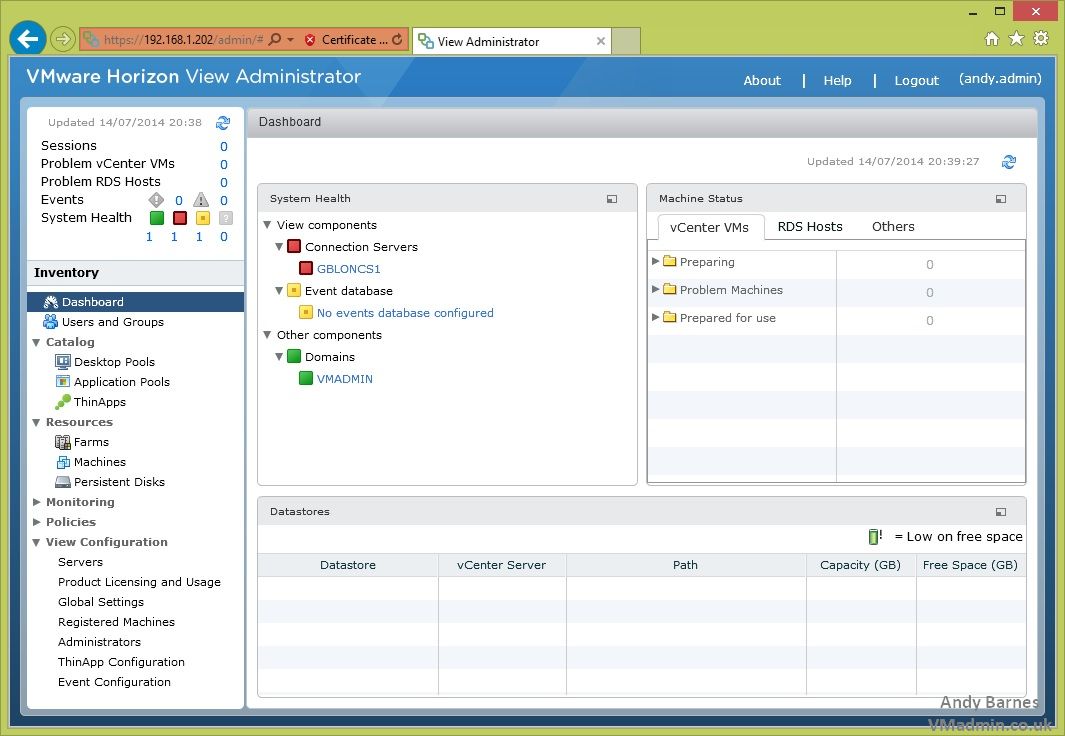Open a new blank browser tab

point(626,41)
